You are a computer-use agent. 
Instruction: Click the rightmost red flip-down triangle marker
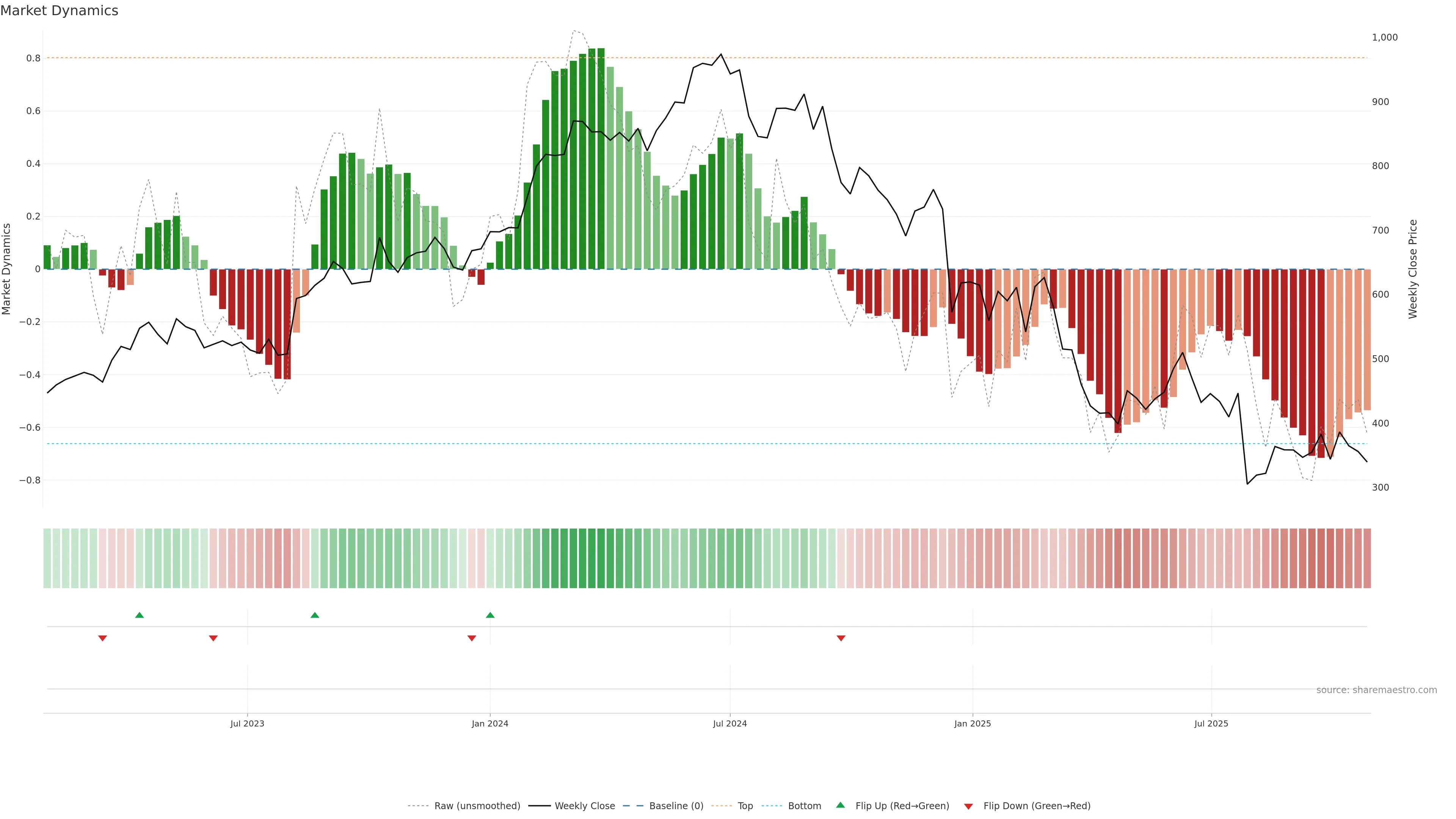[x=841, y=638]
